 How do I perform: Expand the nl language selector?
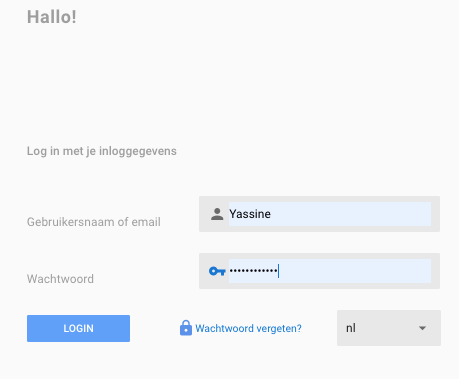click(389, 328)
